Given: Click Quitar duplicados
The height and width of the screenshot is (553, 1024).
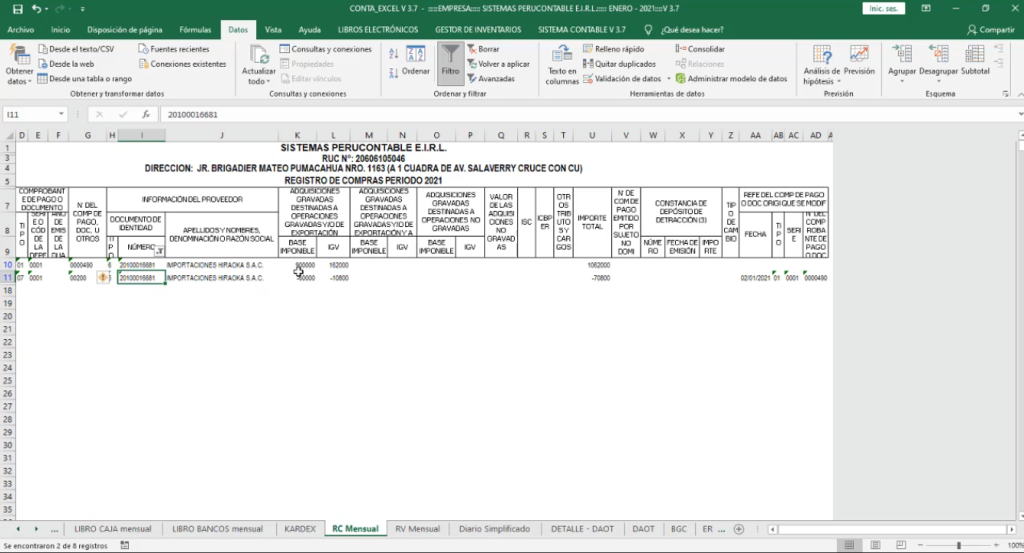Looking at the screenshot, I should (619, 64).
